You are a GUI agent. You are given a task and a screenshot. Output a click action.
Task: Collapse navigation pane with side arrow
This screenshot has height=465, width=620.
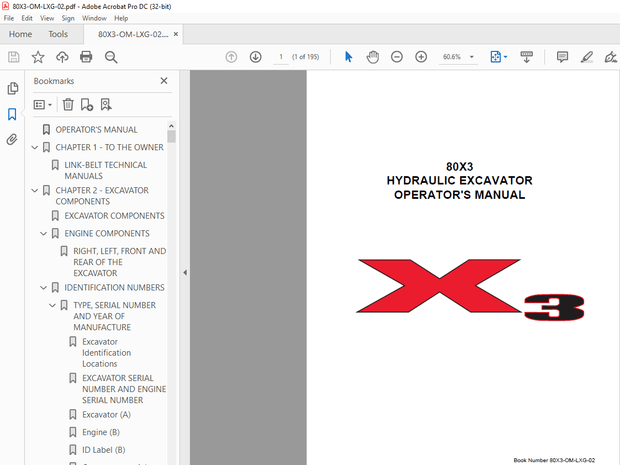(185, 272)
